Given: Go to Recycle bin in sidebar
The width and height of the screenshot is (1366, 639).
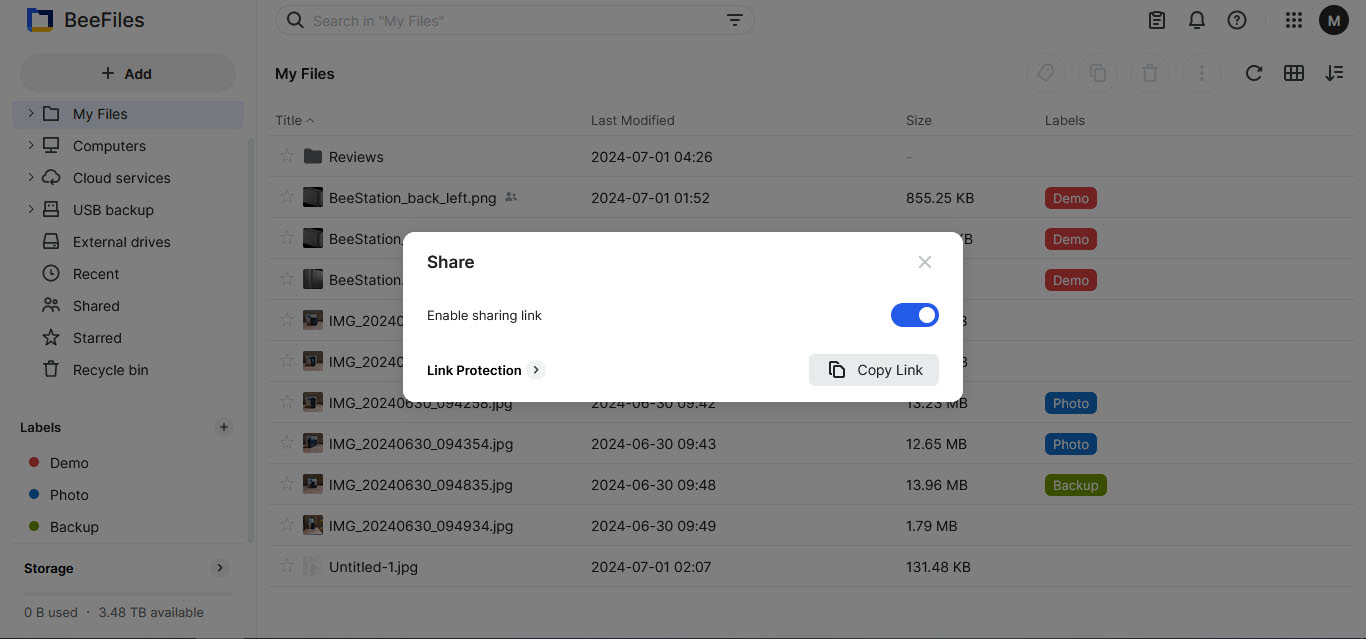Looking at the screenshot, I should [x=110, y=370].
